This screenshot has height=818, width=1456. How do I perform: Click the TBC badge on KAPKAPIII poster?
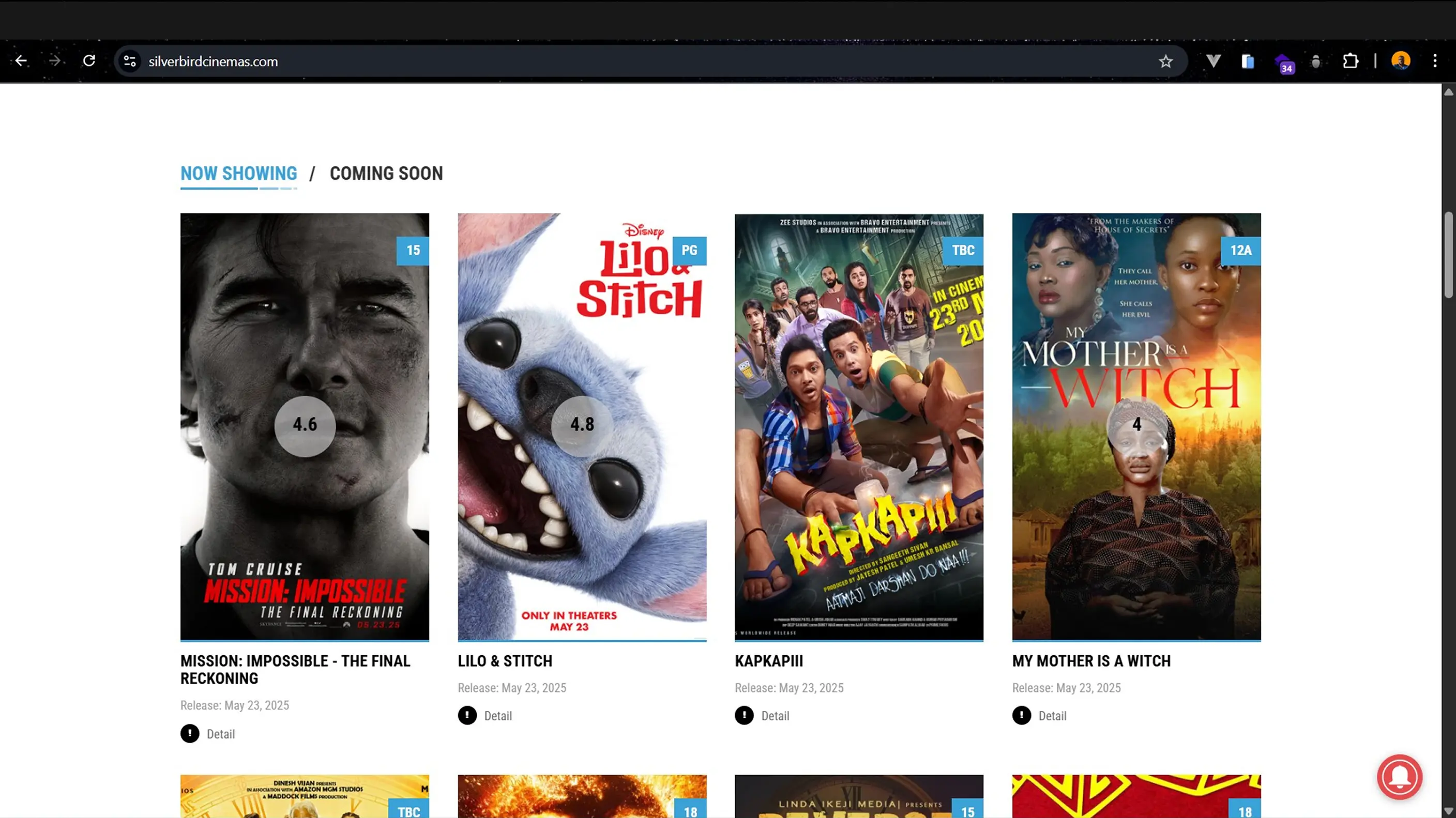point(963,250)
